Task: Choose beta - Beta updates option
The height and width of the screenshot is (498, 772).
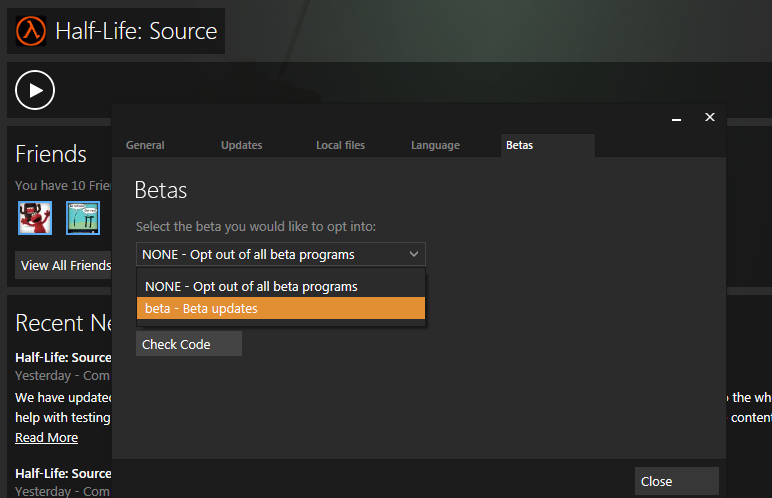Action: 281,308
